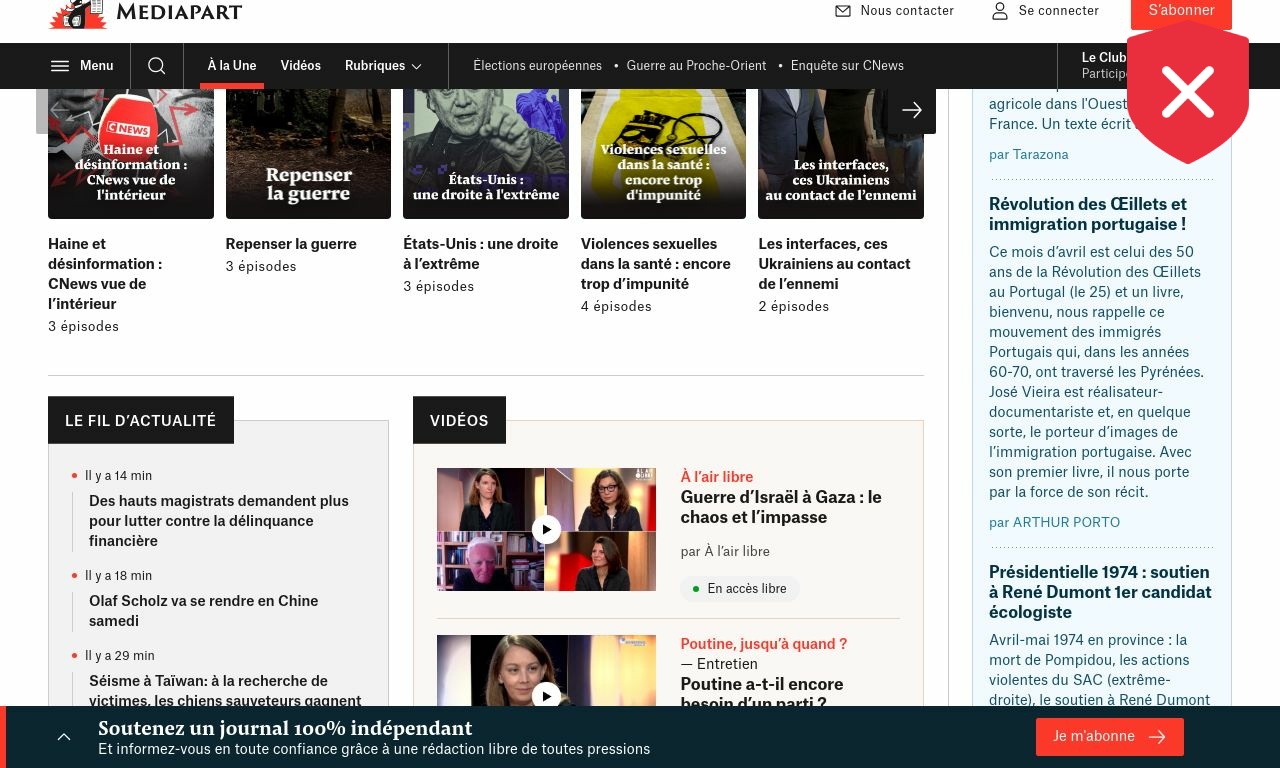Viewport: 1280px width, 768px height.
Task: Open hauts magistrats délinquance financière article
Action: 219,521
